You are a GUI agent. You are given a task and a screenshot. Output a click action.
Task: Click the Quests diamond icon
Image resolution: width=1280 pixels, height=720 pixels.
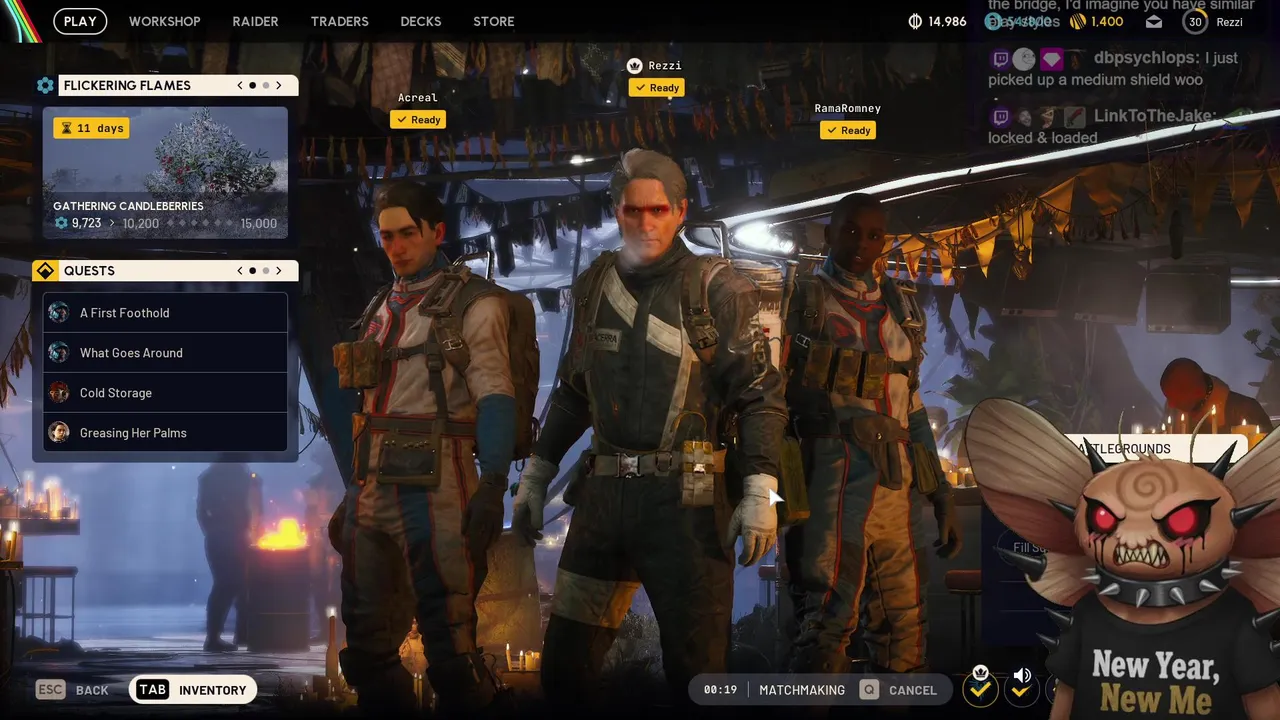tap(45, 271)
